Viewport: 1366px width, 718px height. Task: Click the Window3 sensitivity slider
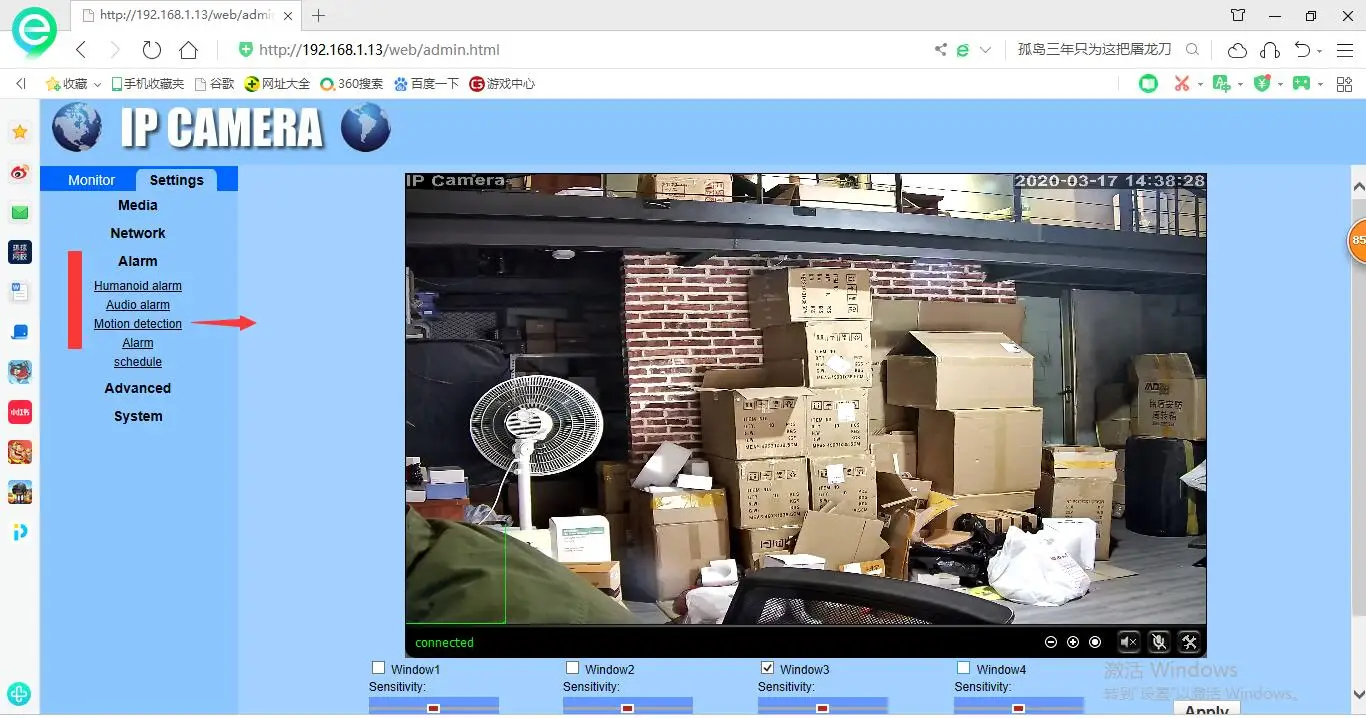(x=822, y=707)
